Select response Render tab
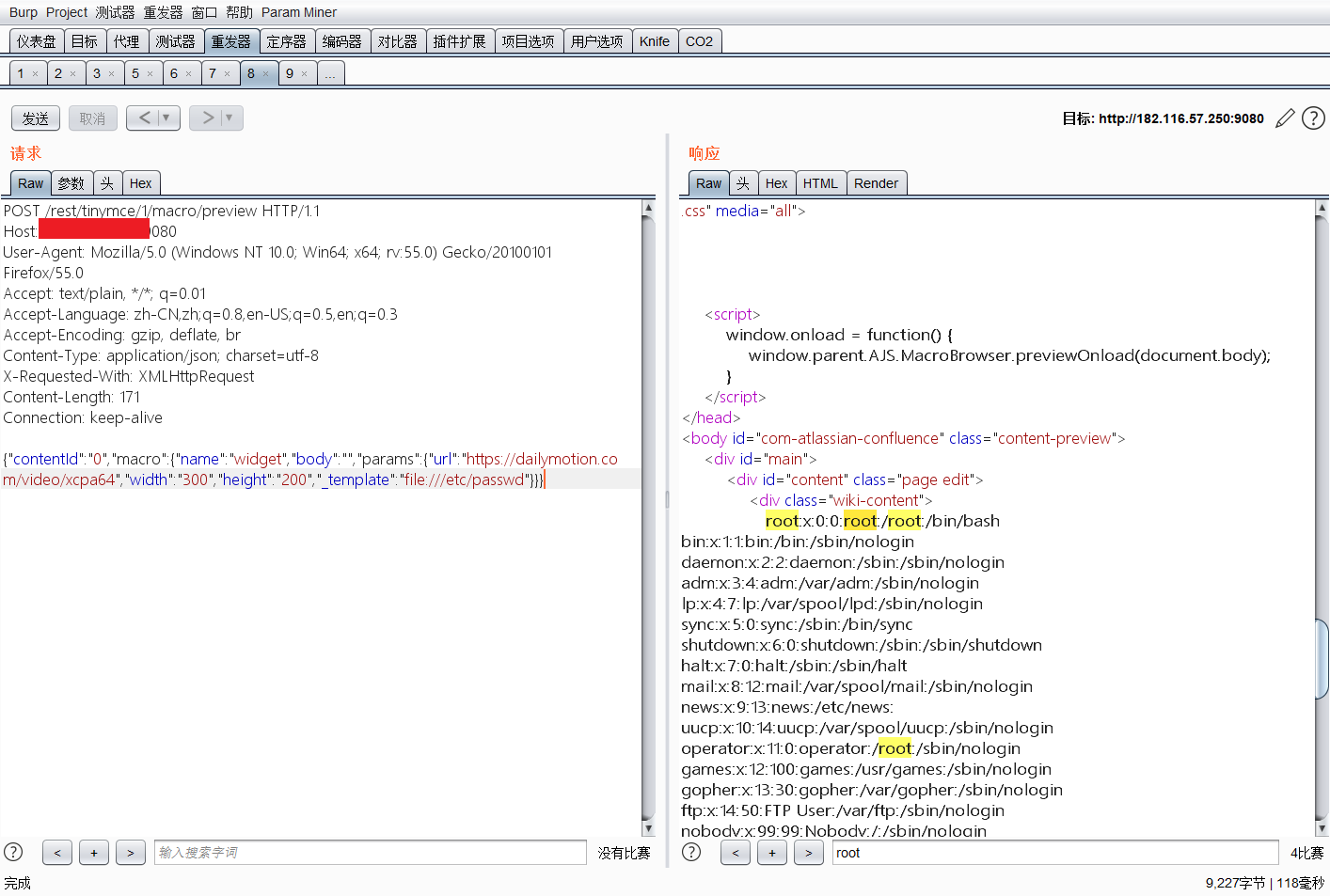 877,183
